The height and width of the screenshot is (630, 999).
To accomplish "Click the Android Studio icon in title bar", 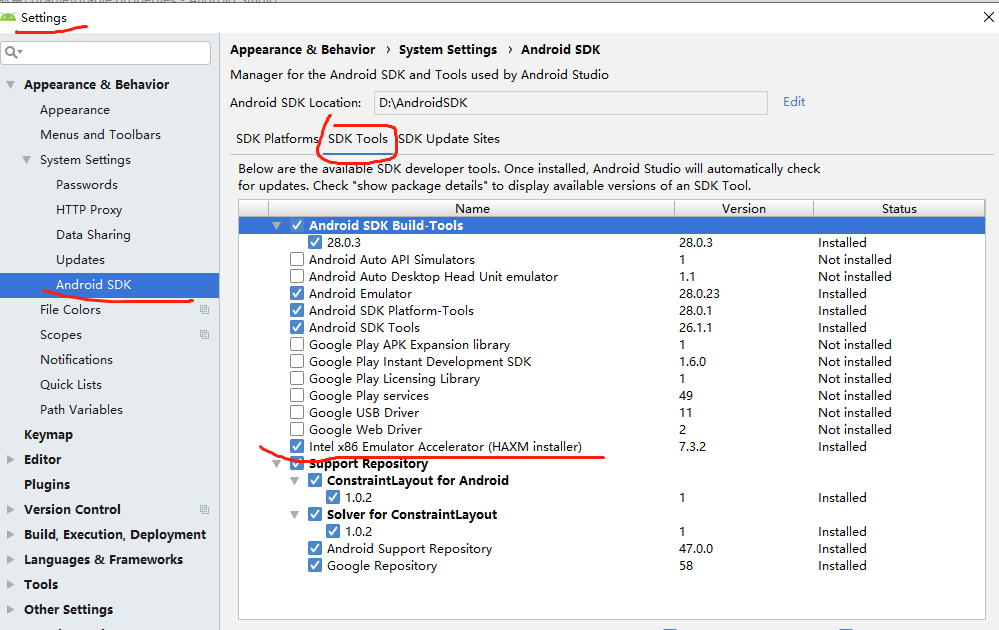I will coord(8,17).
